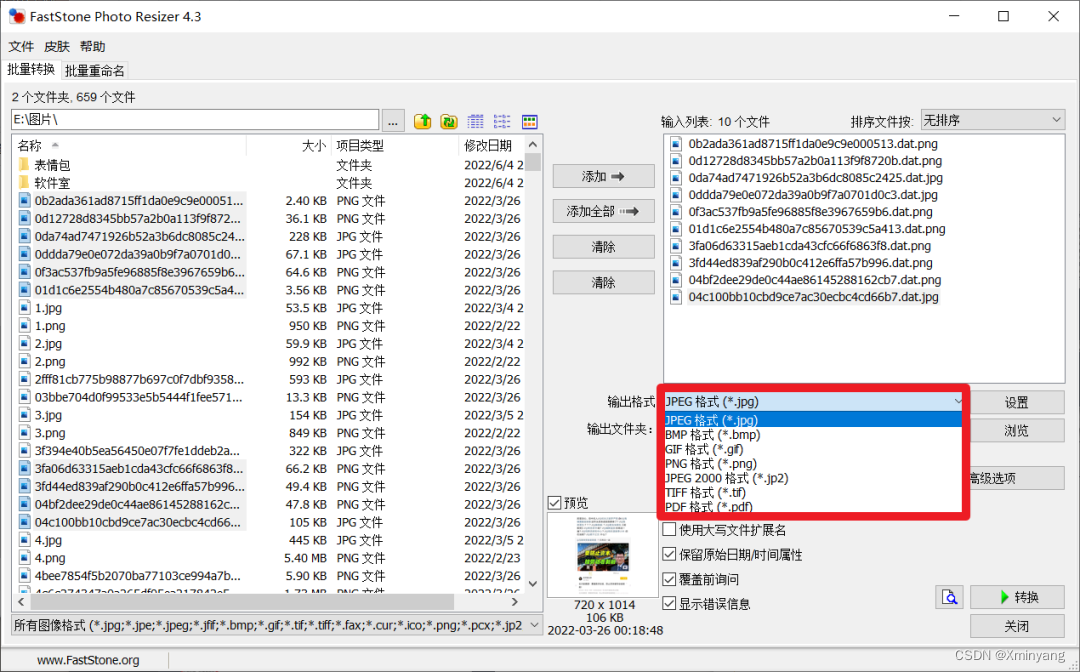Open the 排序文件按 sort dropdown
The image size is (1080, 672).
click(993, 120)
